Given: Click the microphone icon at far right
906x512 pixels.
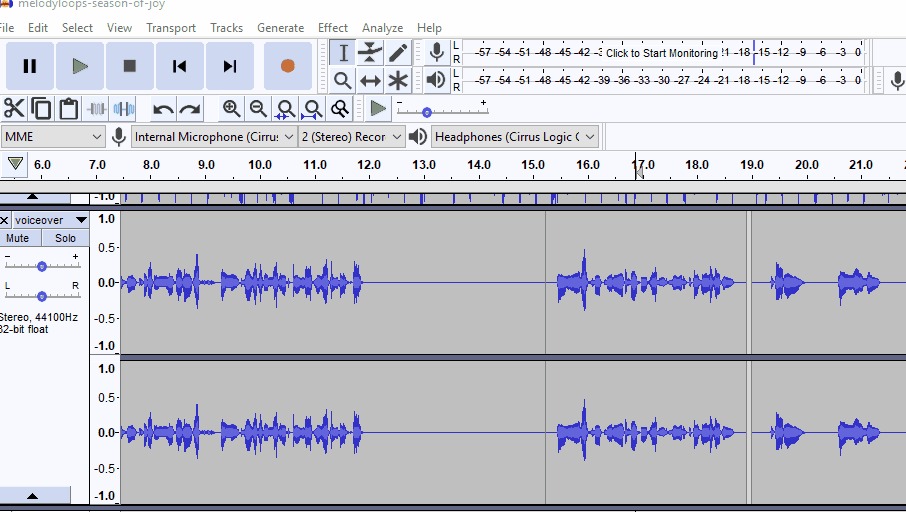Looking at the screenshot, I should 897,80.
